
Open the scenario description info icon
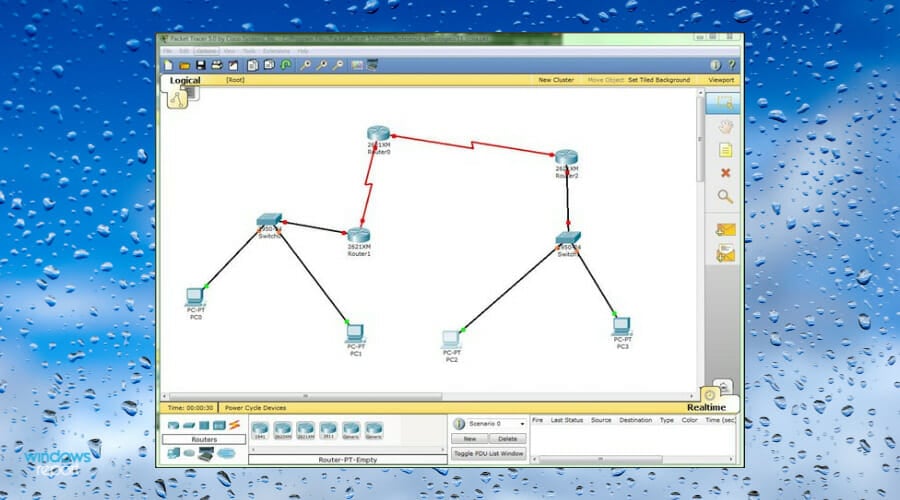tap(459, 424)
